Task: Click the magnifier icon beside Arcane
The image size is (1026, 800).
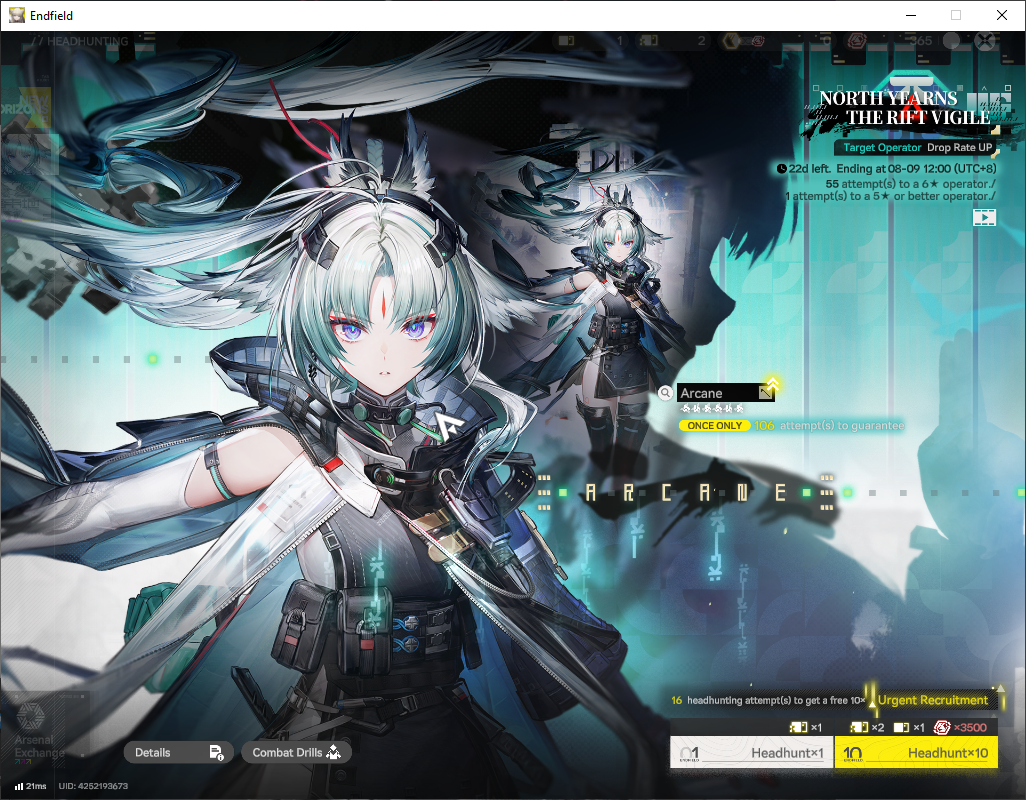Action: point(665,392)
